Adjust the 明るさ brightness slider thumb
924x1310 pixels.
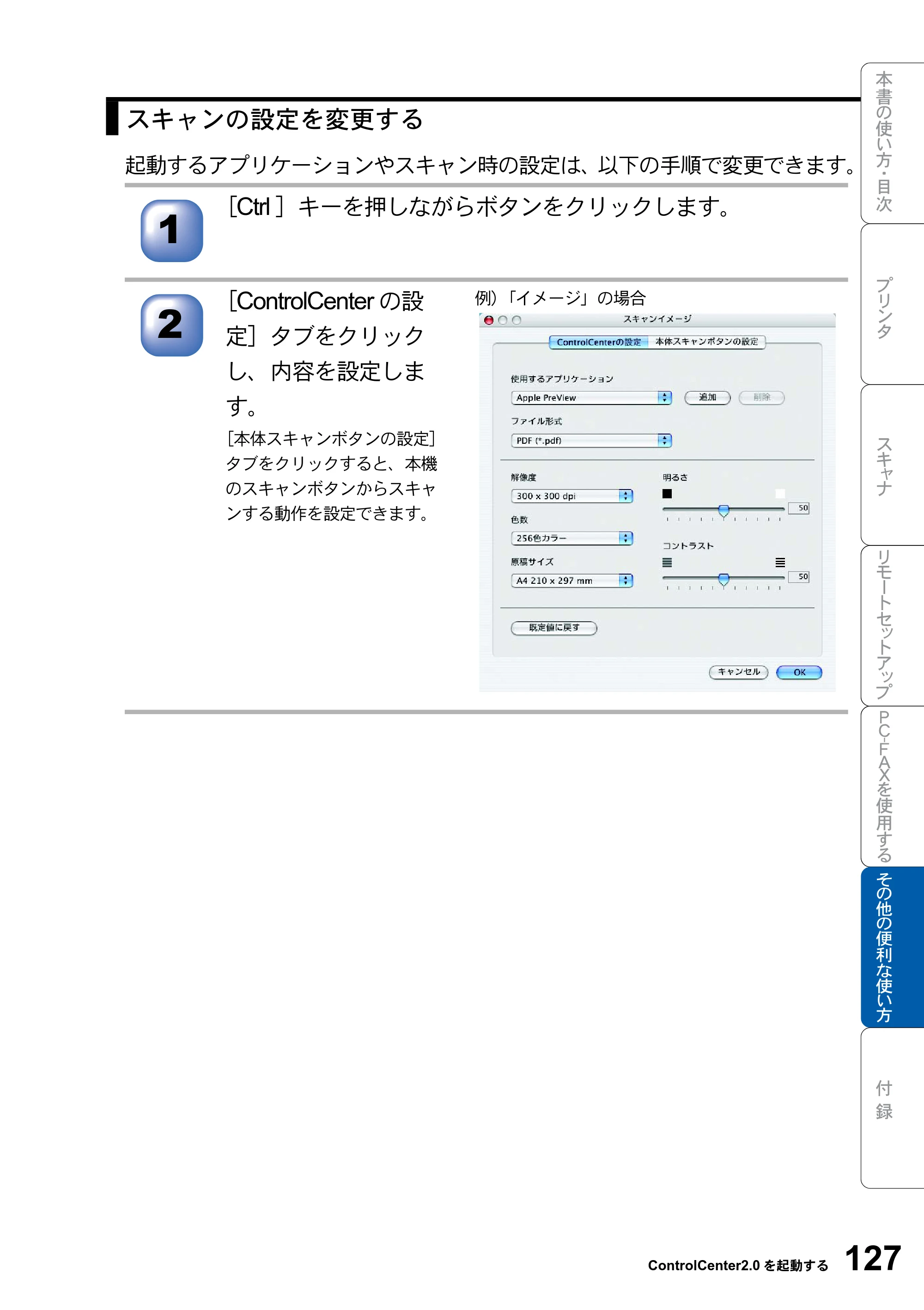tap(723, 510)
